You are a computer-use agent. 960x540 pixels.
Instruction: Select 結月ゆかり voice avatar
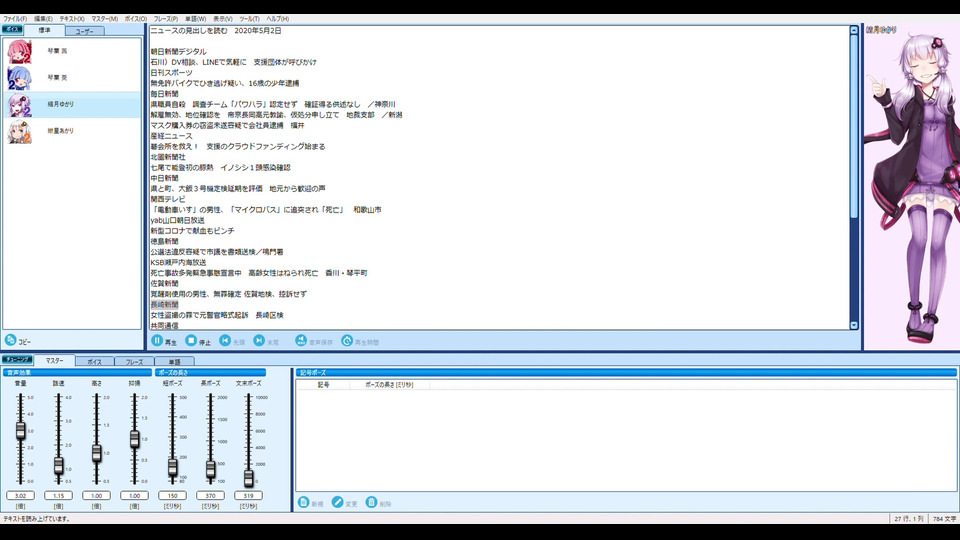[x=19, y=105]
